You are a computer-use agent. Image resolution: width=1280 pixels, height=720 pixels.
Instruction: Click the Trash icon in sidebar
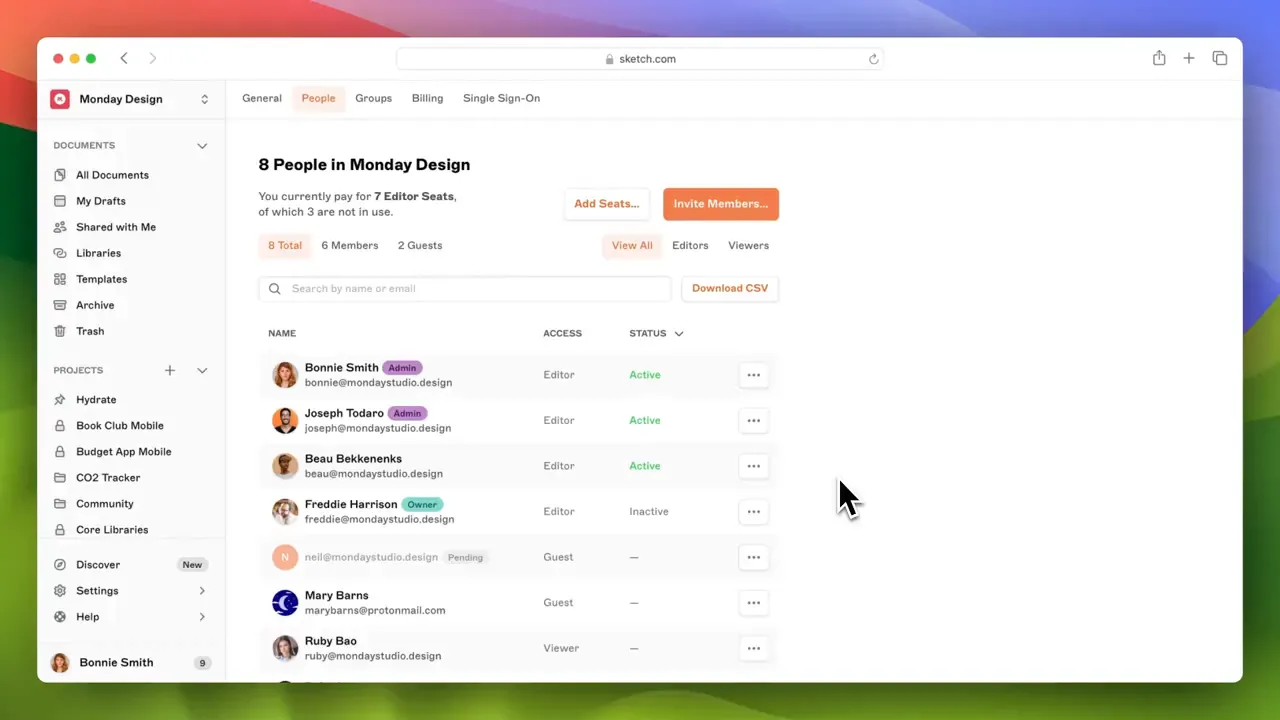click(60, 331)
